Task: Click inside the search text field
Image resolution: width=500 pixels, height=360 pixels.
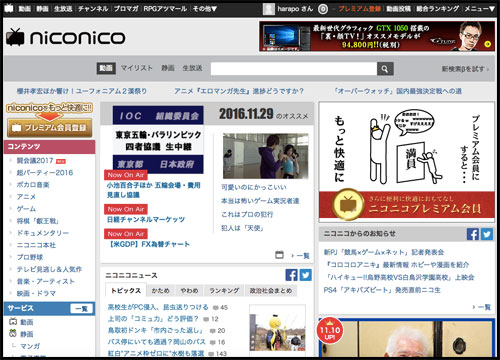Action: coord(294,69)
